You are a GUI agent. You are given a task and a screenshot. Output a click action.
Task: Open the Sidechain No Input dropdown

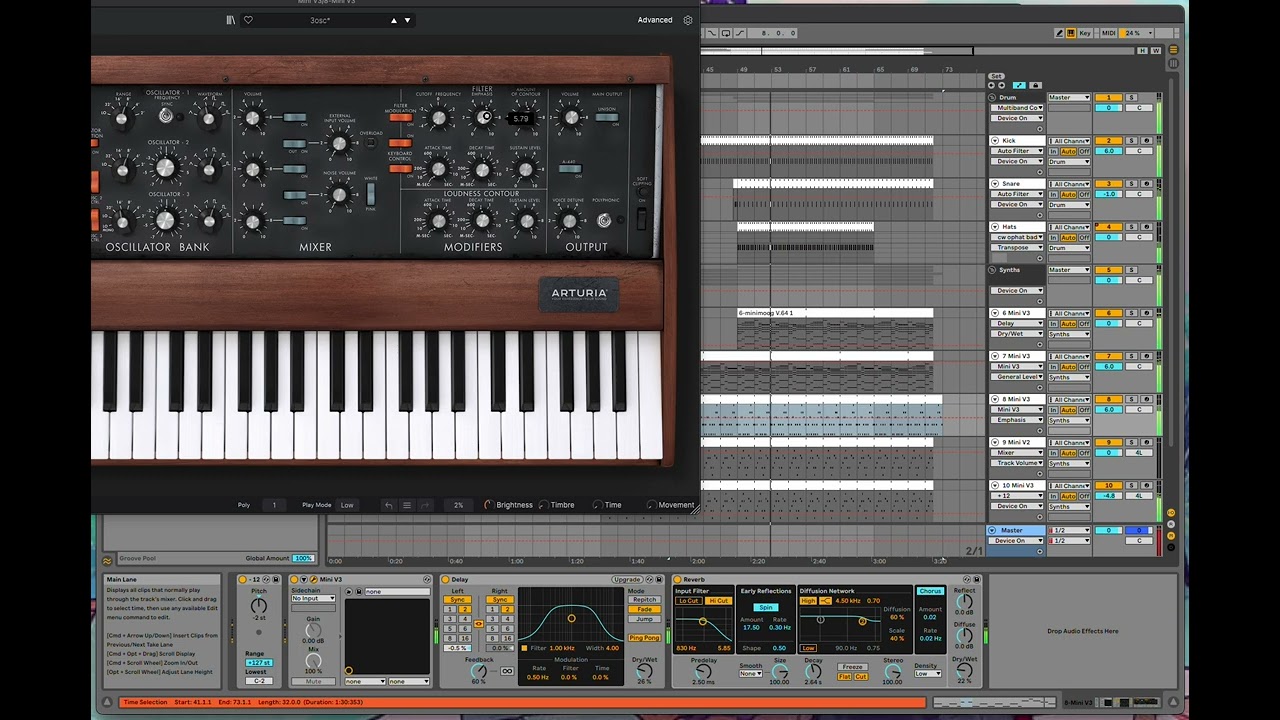pyautogui.click(x=313, y=598)
